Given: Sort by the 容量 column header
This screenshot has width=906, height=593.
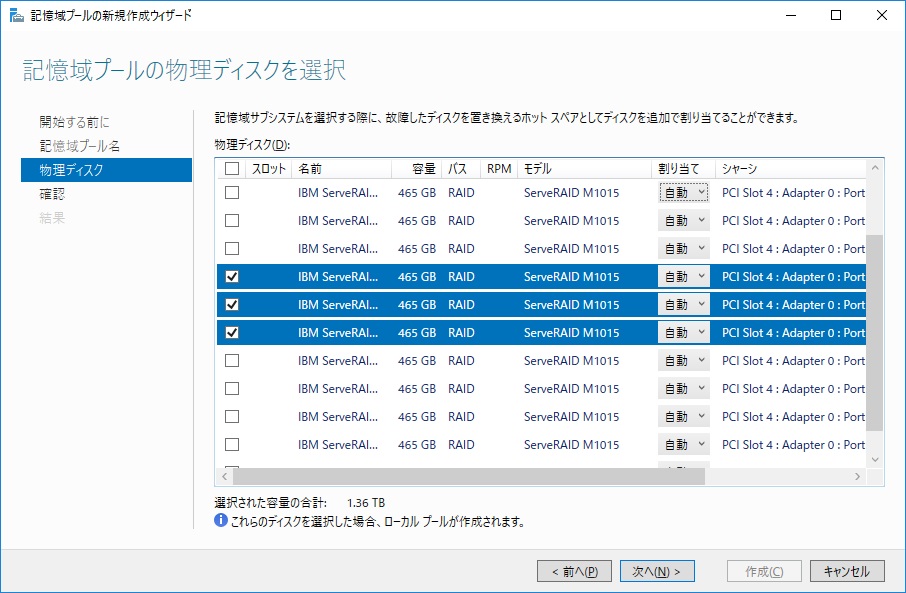Looking at the screenshot, I should click(x=417, y=168).
